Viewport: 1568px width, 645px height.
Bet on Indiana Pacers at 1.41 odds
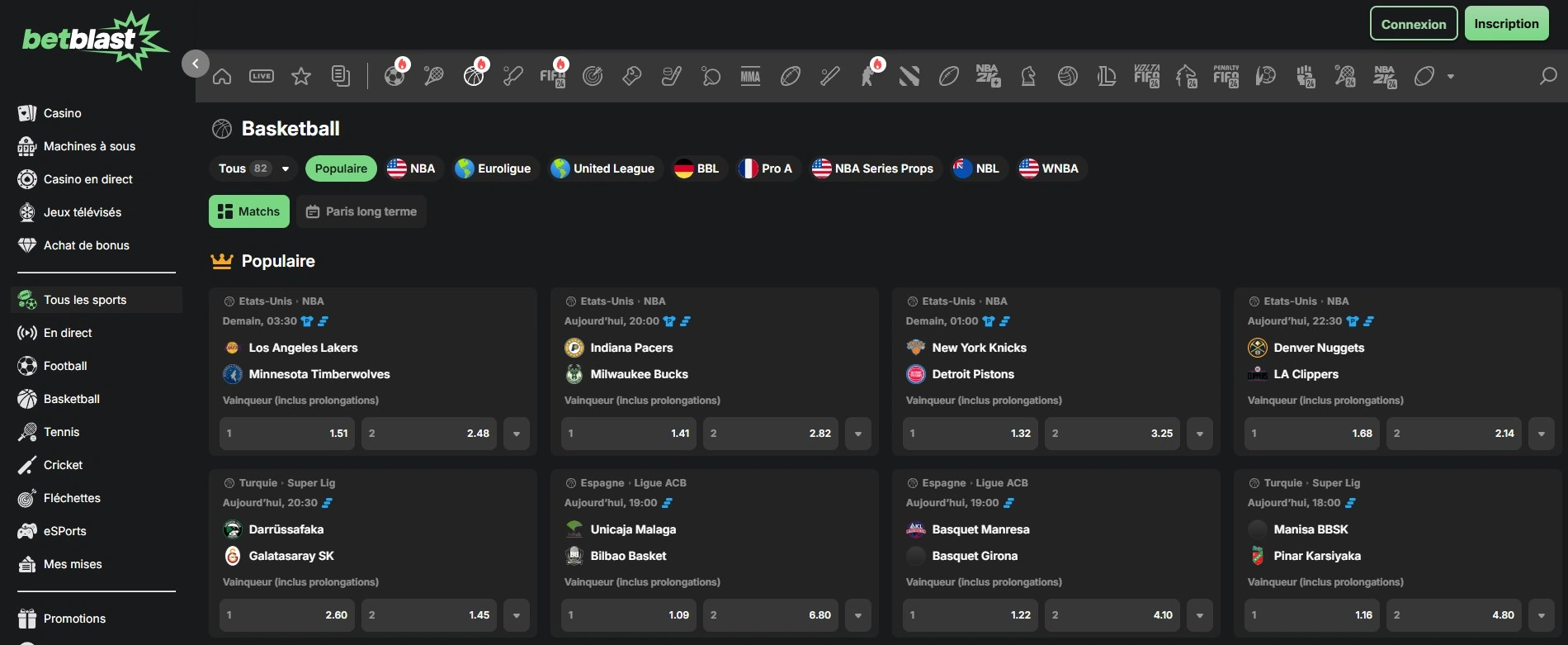click(x=629, y=434)
